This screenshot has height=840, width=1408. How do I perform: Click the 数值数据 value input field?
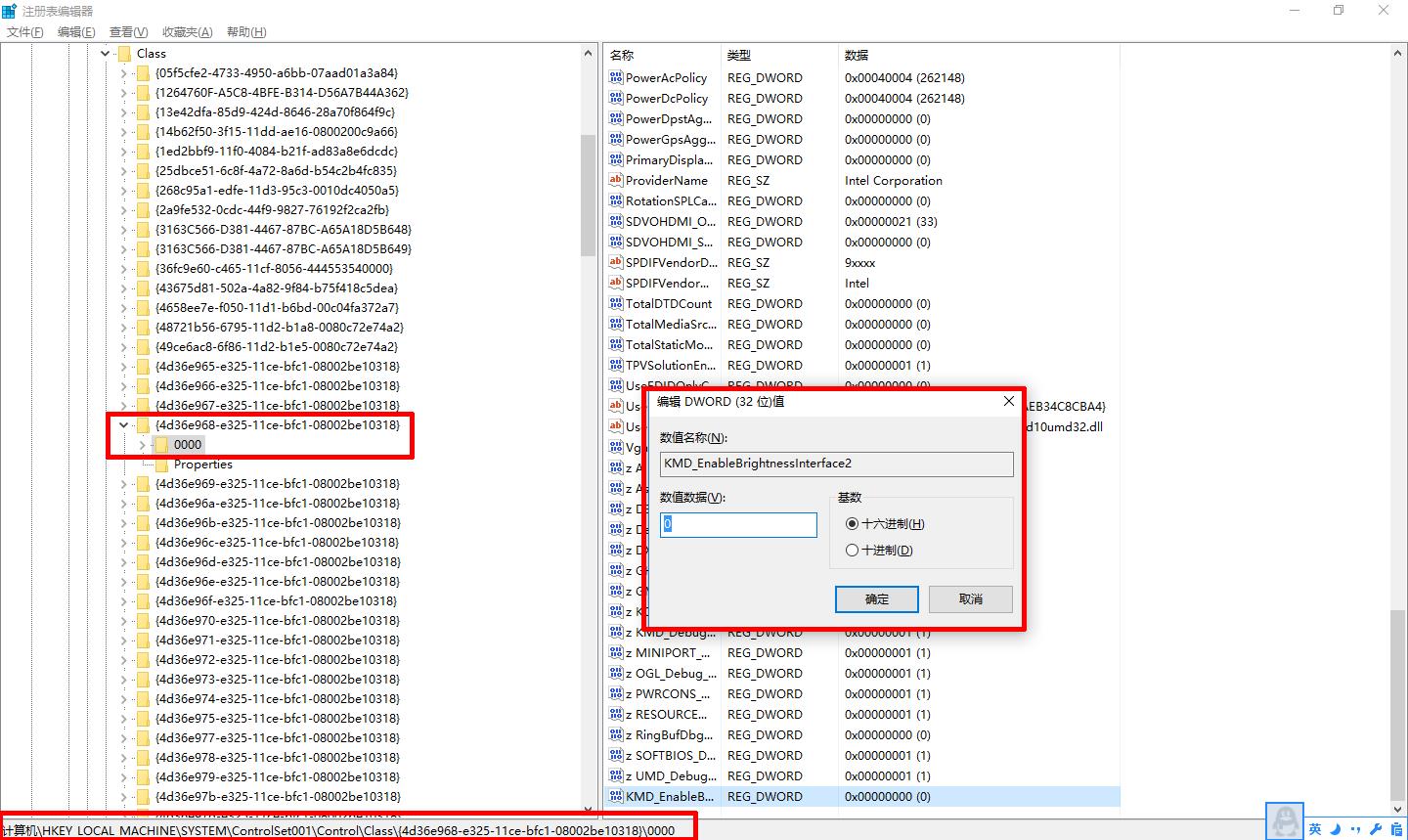738,525
